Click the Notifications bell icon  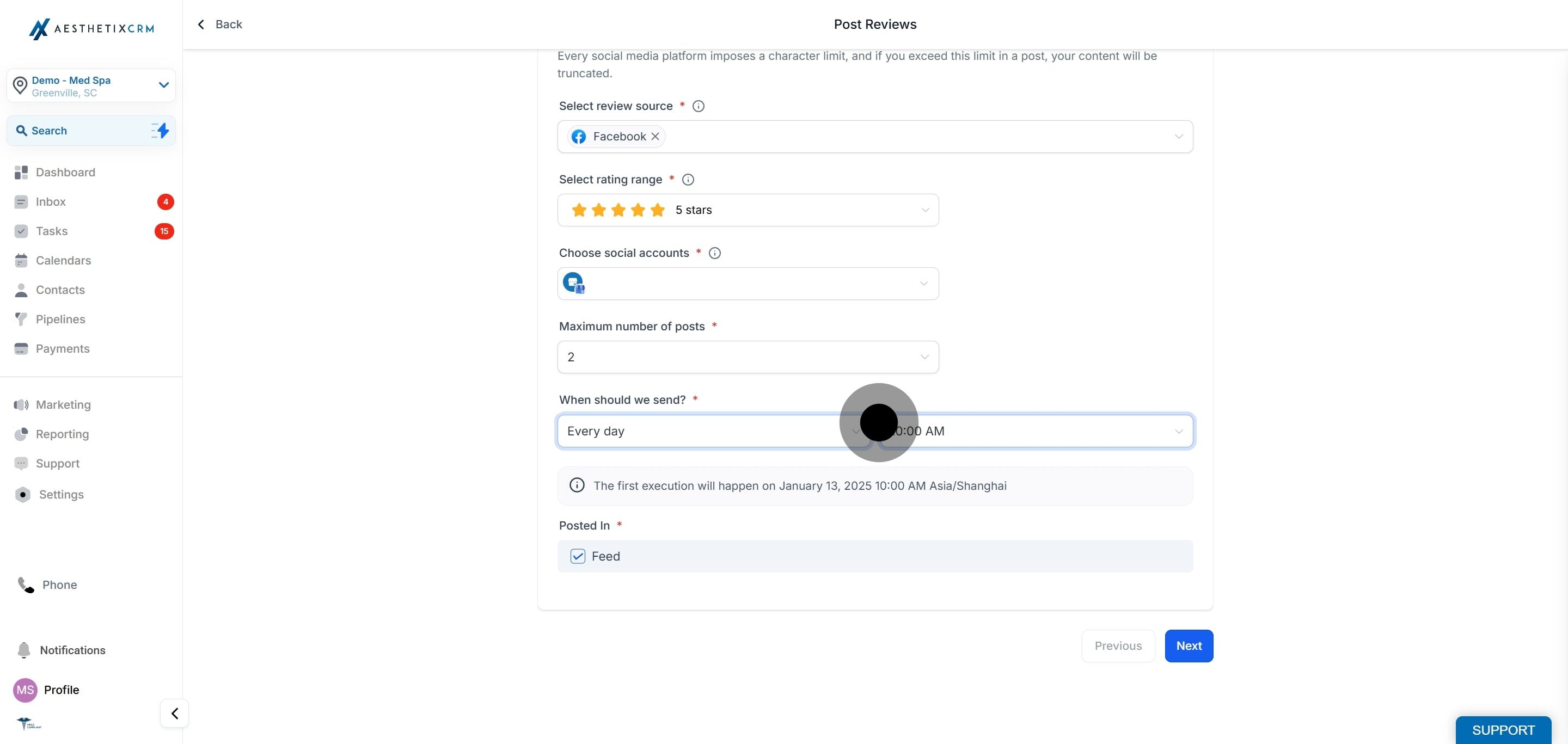click(24, 650)
